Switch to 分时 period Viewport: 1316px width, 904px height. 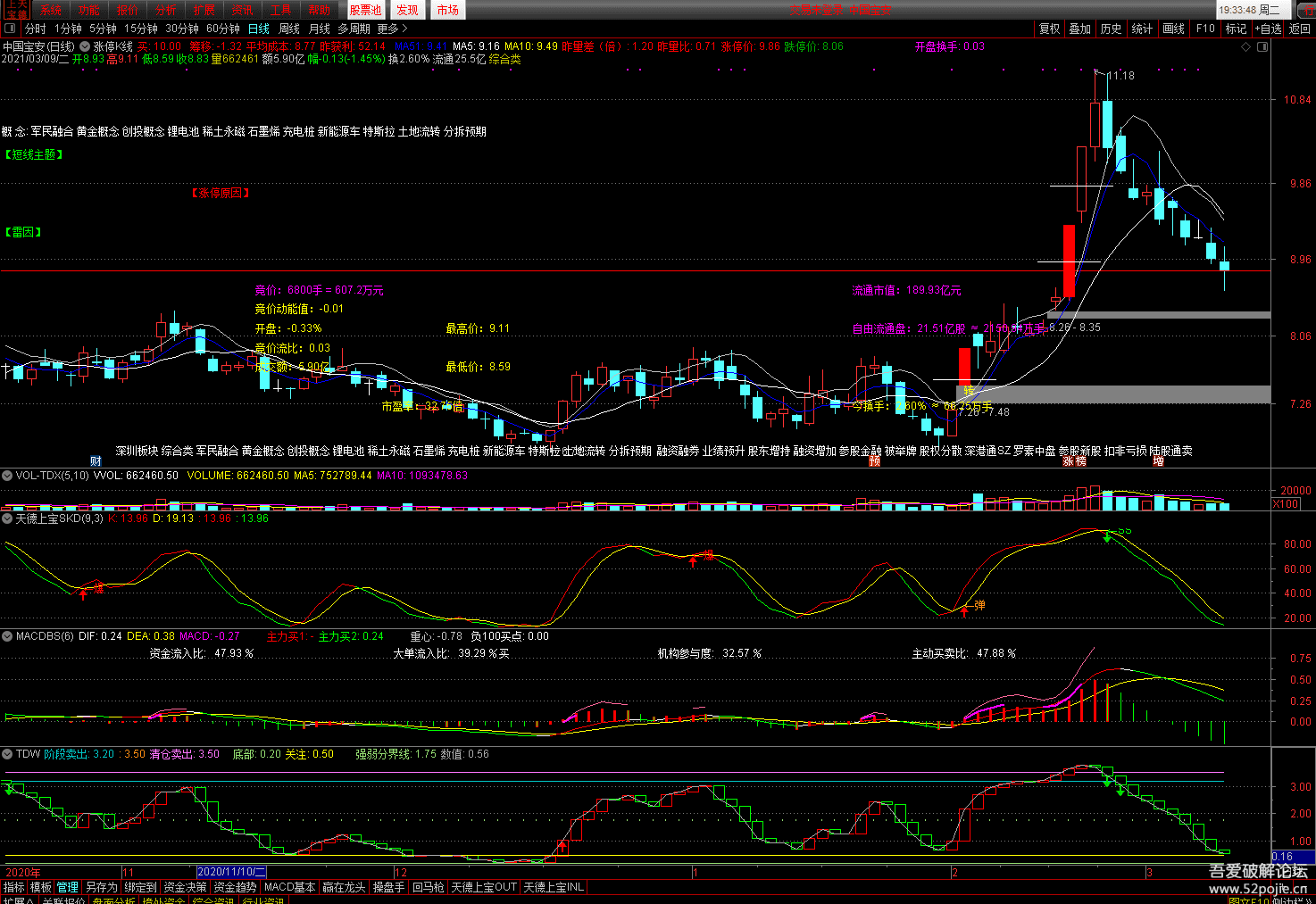pos(36,29)
